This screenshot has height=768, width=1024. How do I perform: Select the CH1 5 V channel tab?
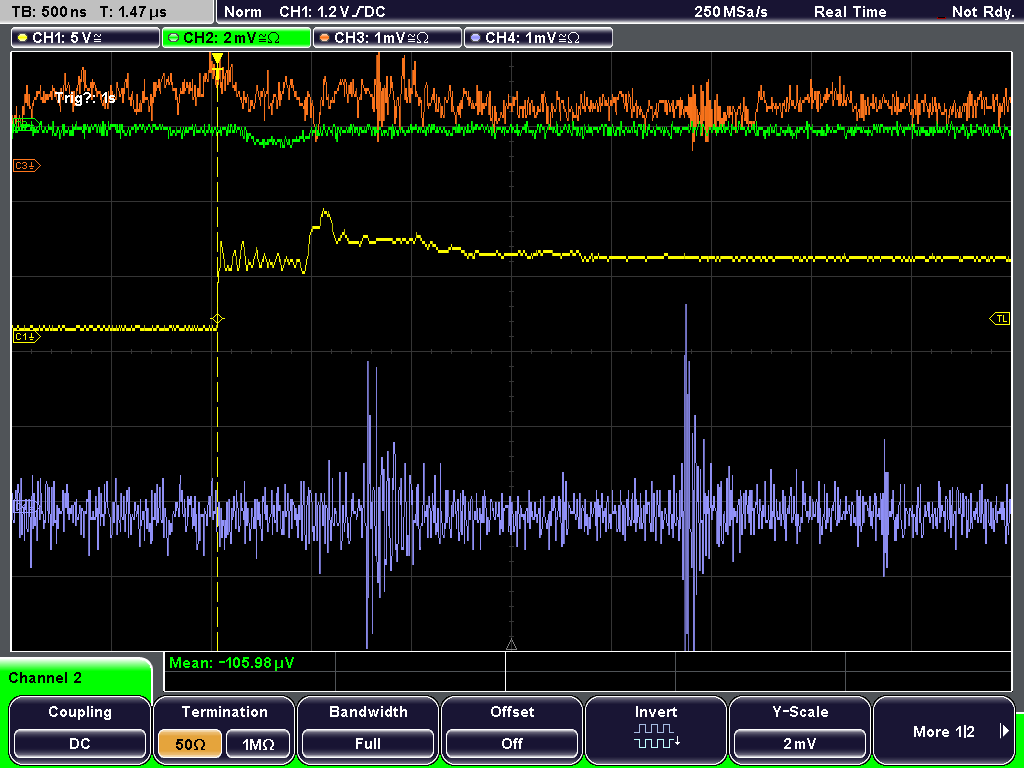tap(86, 38)
